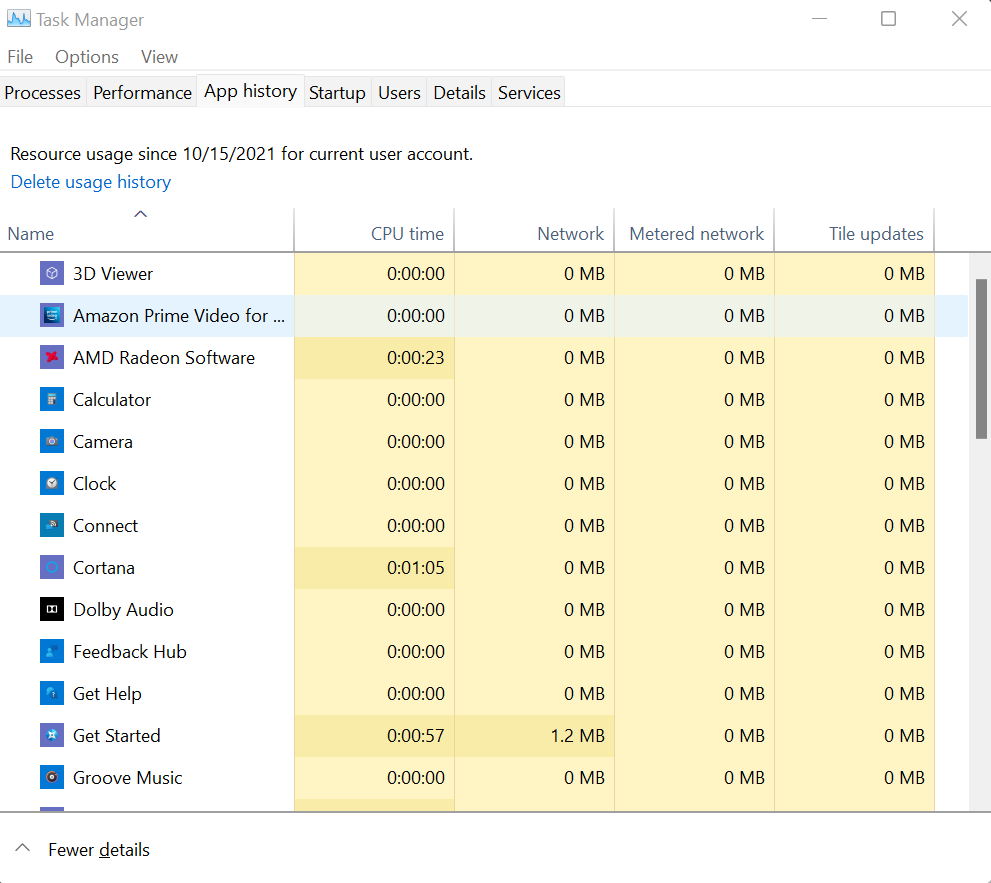Select the AMD Radeon Software name
Viewport: 991px width, 883px height.
[164, 358]
